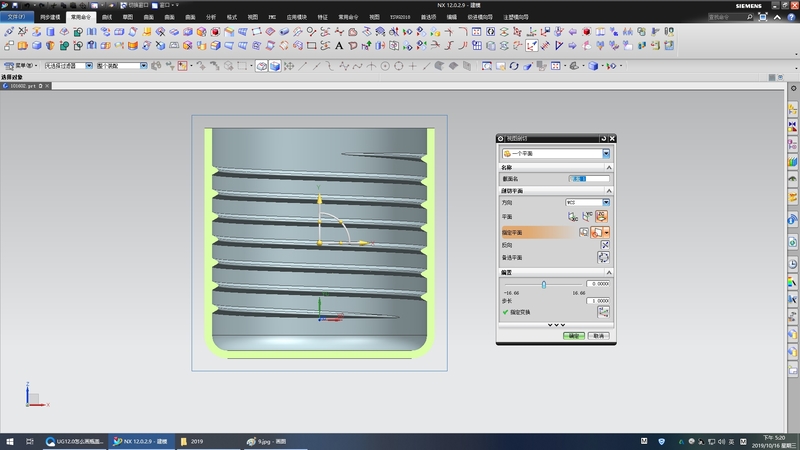Select the Z-axis plane orientation option

coord(603,215)
